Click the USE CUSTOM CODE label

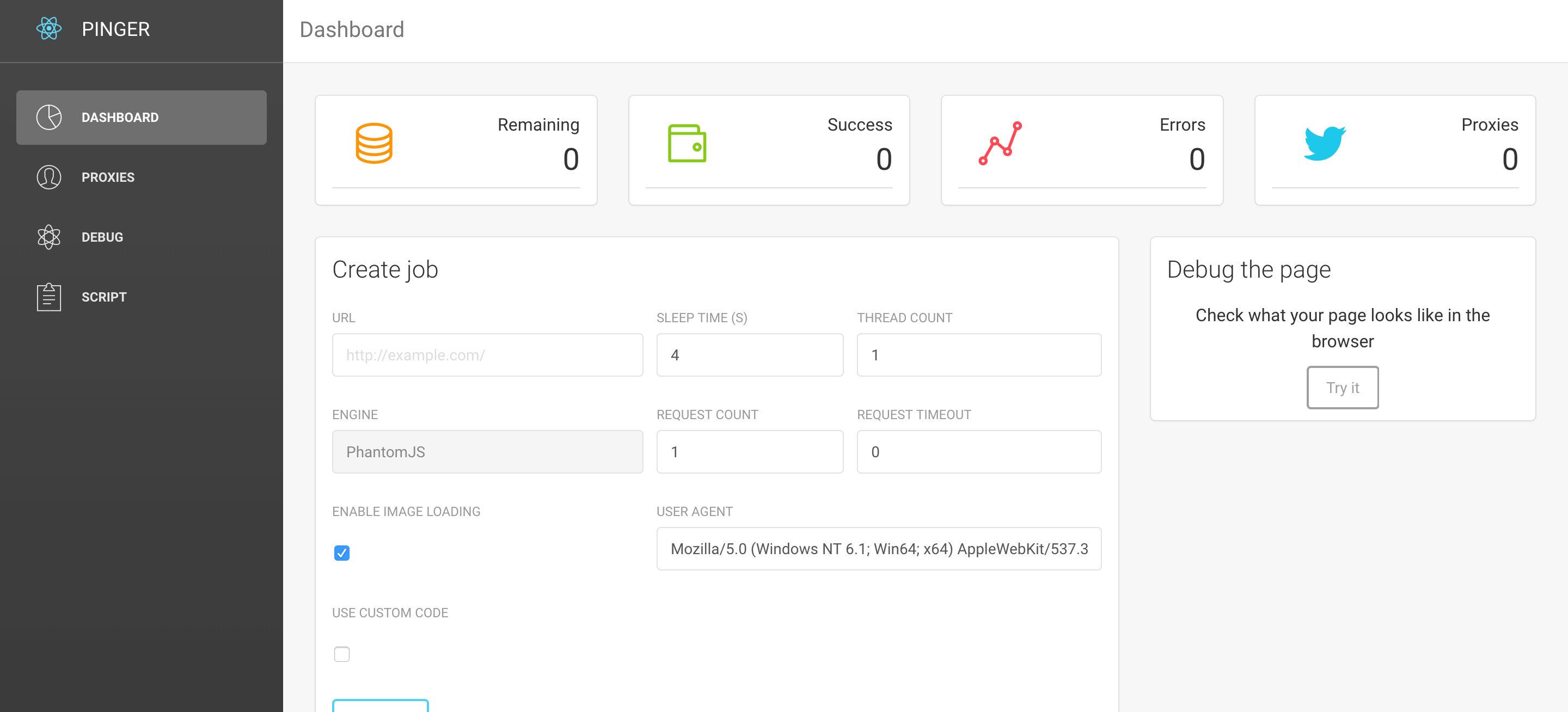[390, 612]
